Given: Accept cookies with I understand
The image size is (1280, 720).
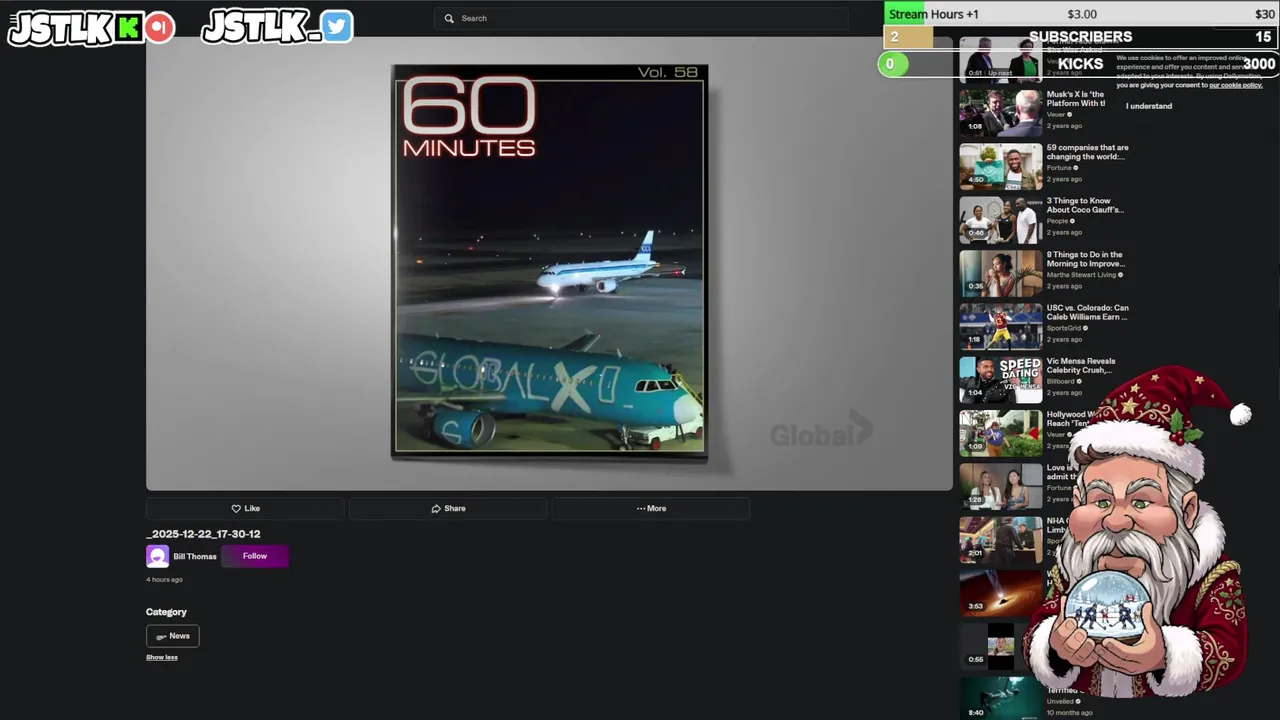Looking at the screenshot, I should 1149,106.
